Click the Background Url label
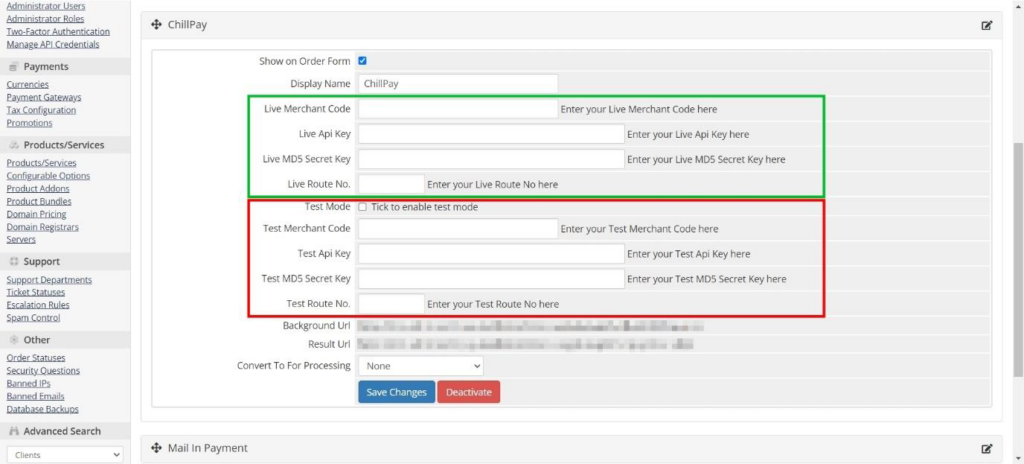This screenshot has height=464, width=1024. pos(317,325)
